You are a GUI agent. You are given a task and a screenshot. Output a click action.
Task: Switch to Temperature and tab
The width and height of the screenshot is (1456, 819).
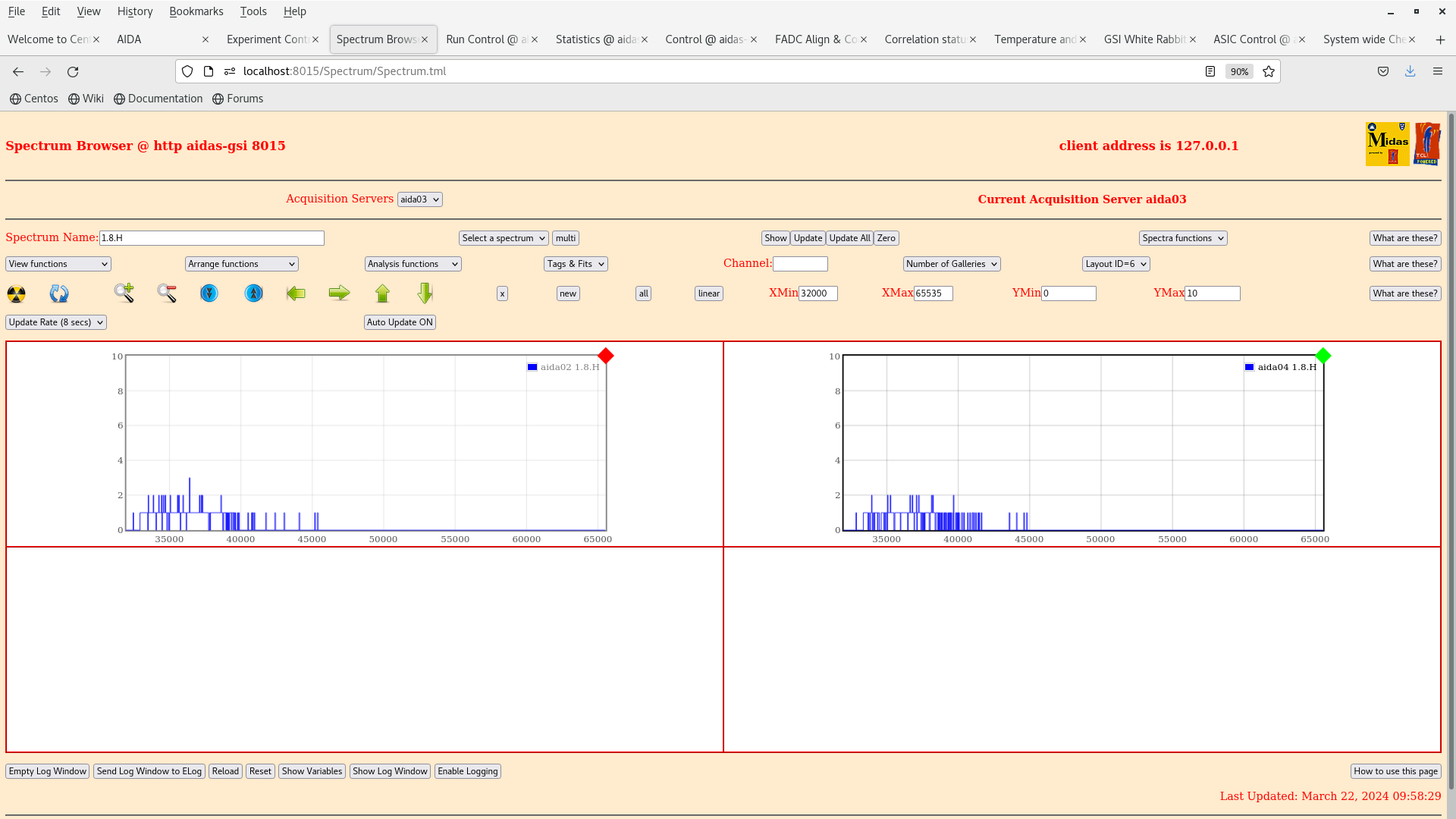pyautogui.click(x=1035, y=39)
